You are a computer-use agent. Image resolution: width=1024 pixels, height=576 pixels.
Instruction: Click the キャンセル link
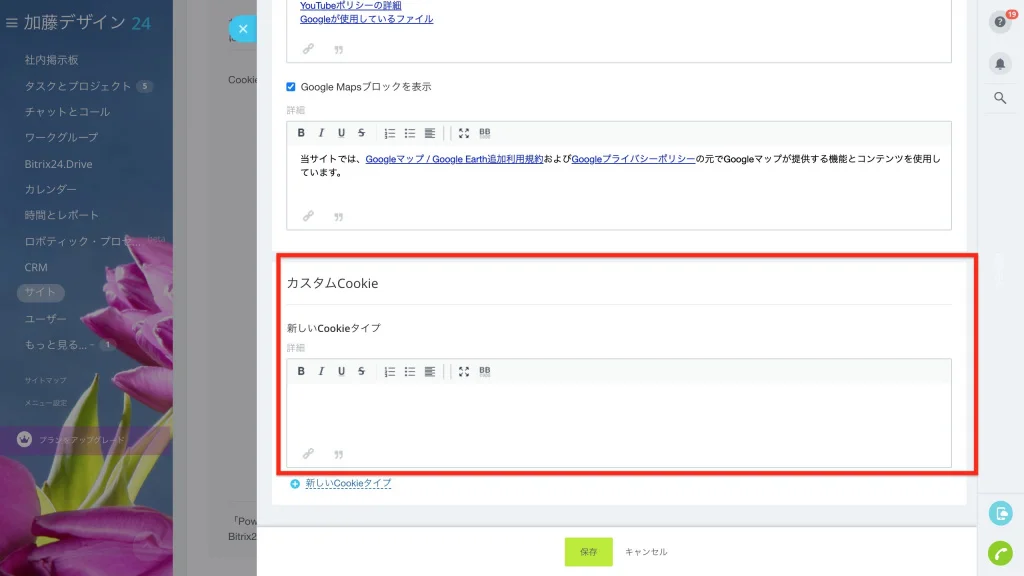pyautogui.click(x=646, y=552)
